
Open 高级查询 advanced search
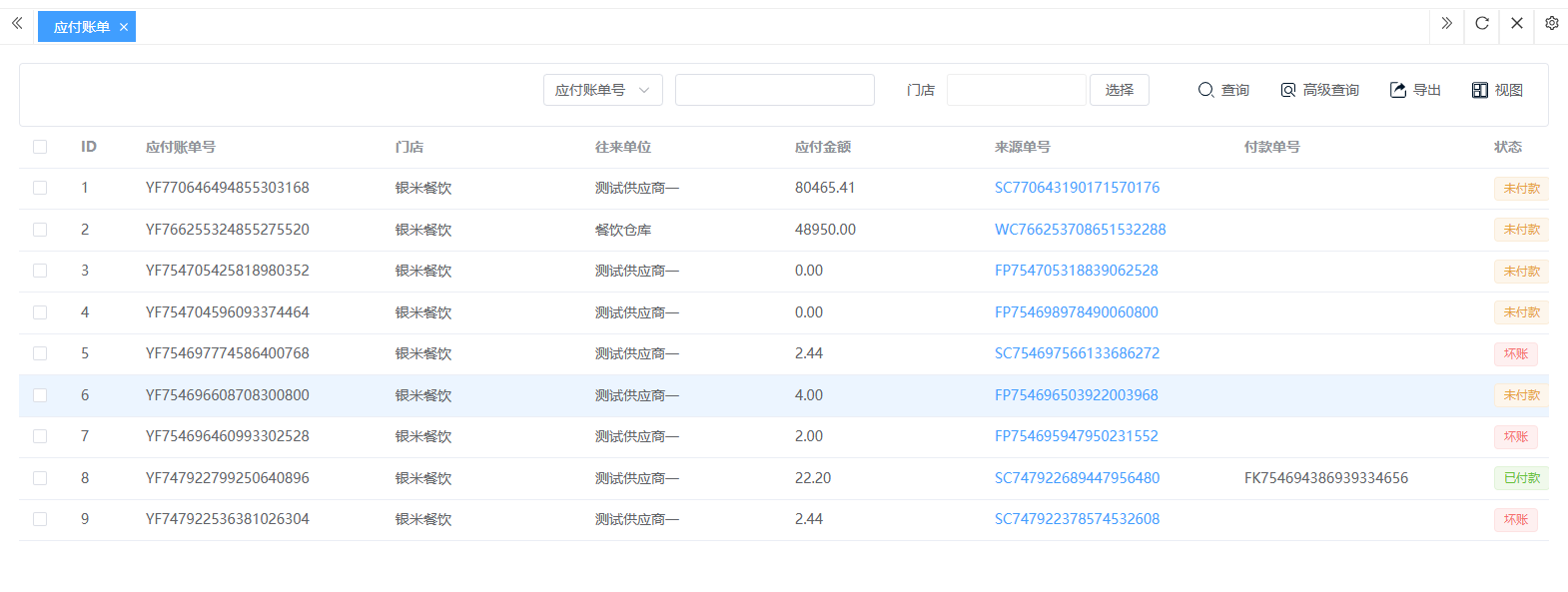coord(1319,90)
